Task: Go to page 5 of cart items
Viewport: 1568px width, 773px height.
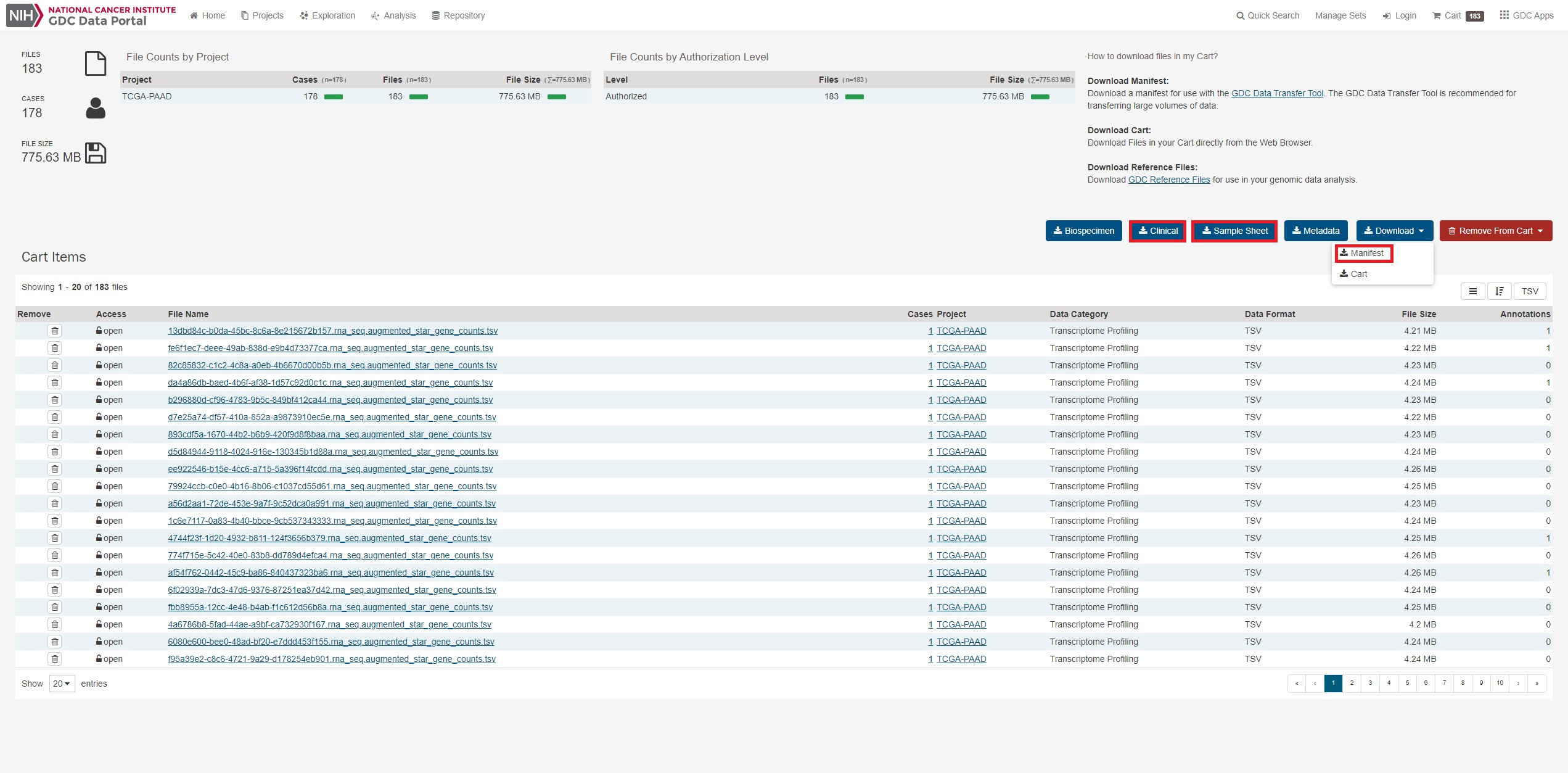Action: pos(1407,683)
